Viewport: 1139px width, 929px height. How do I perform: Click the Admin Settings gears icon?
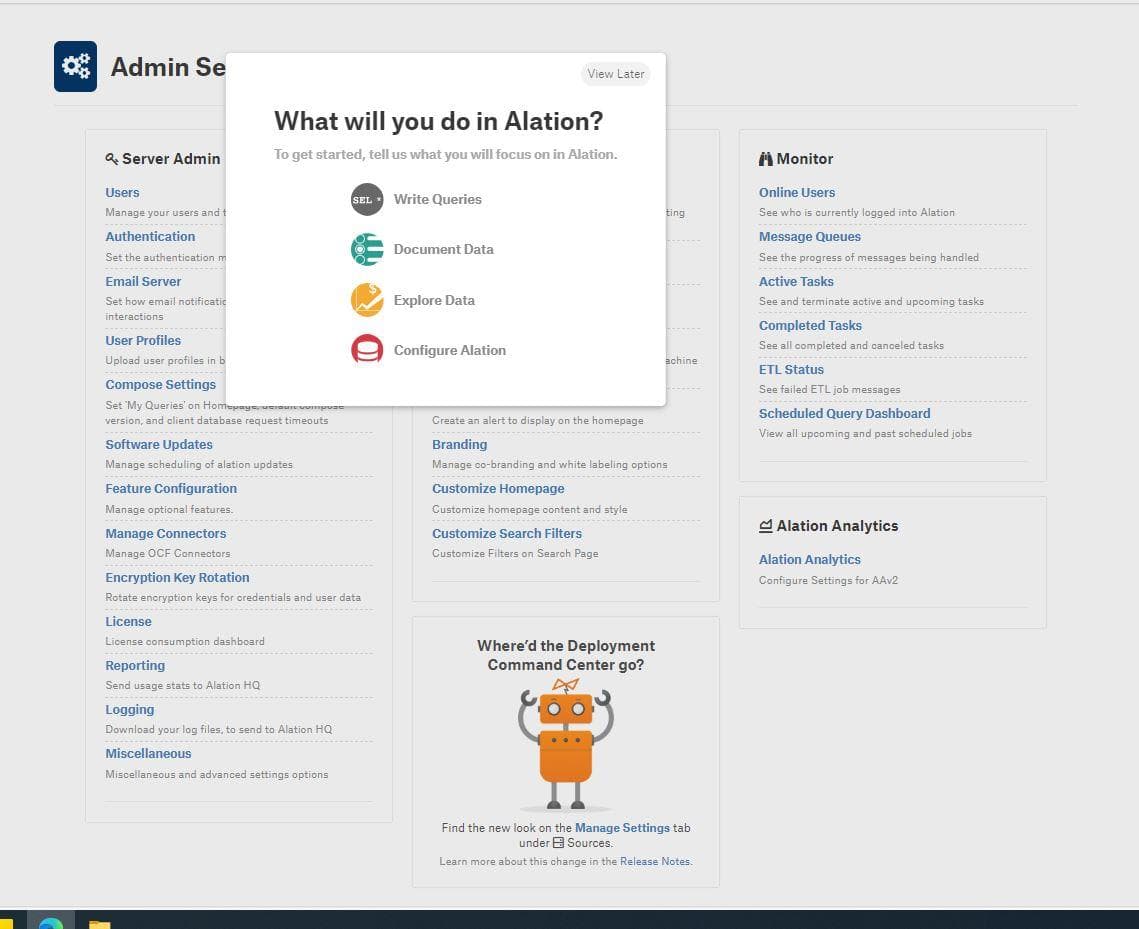coord(76,66)
